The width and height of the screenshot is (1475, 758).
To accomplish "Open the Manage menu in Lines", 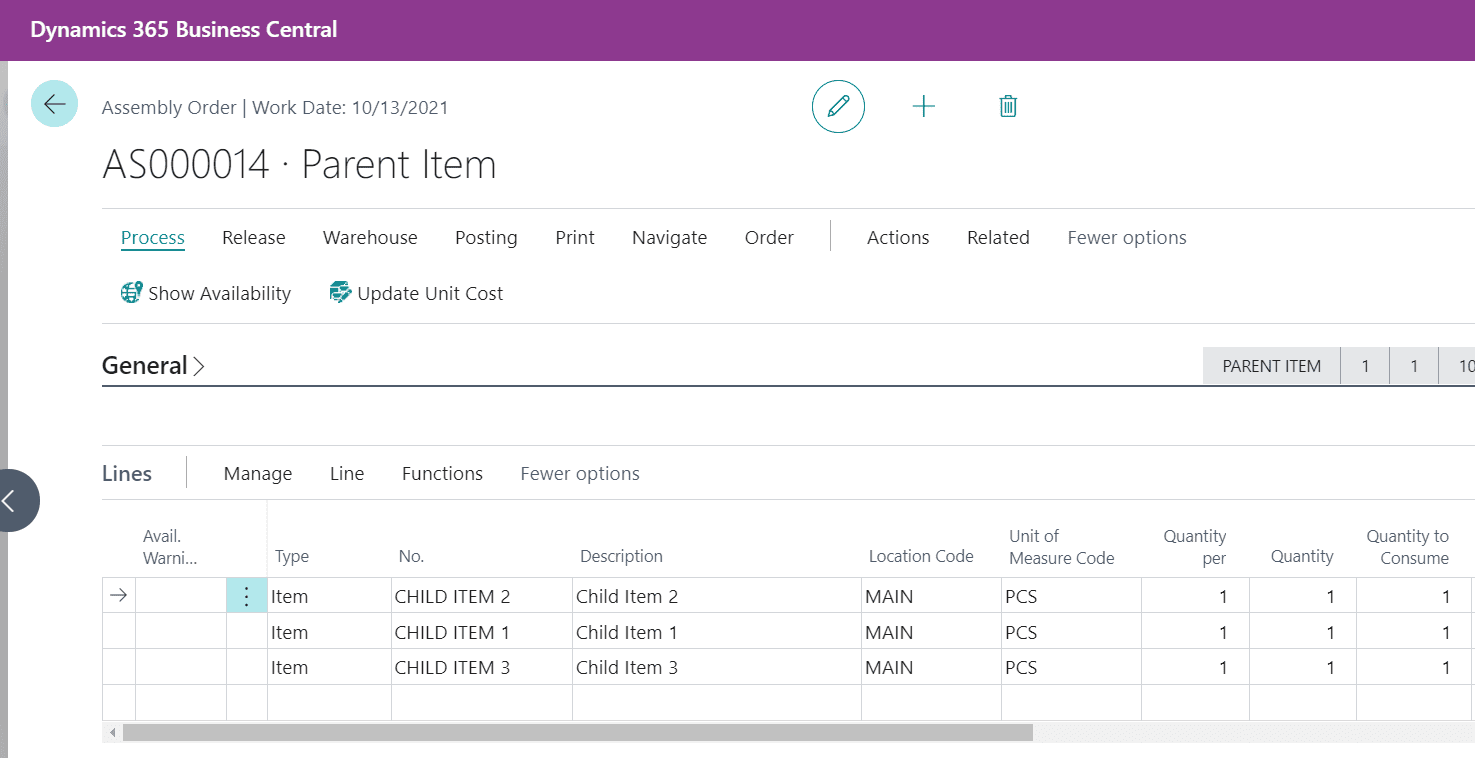I will tap(258, 474).
